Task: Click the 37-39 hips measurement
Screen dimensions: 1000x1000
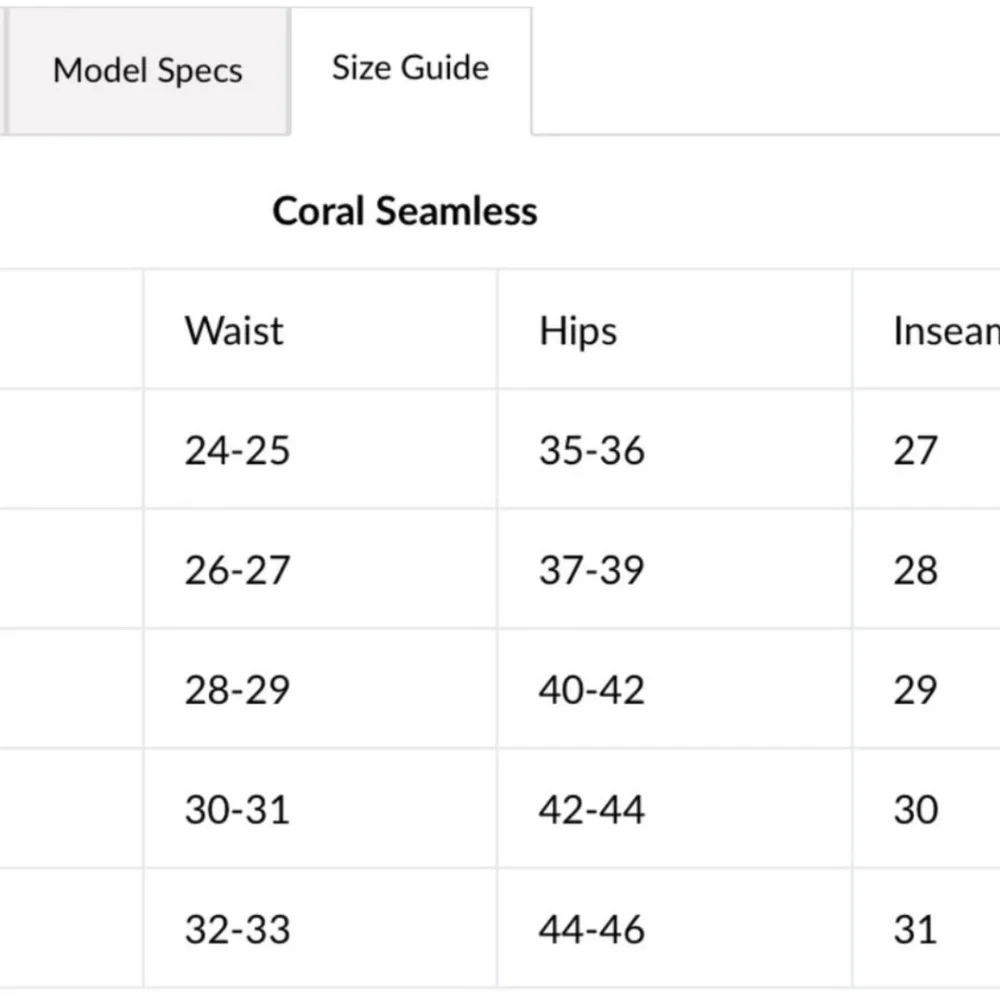Action: pos(592,570)
